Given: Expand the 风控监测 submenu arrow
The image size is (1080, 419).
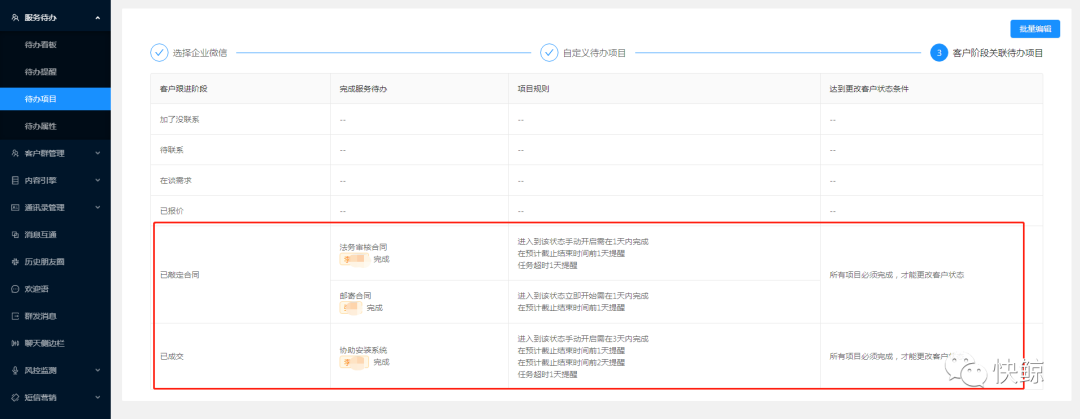Looking at the screenshot, I should point(97,370).
